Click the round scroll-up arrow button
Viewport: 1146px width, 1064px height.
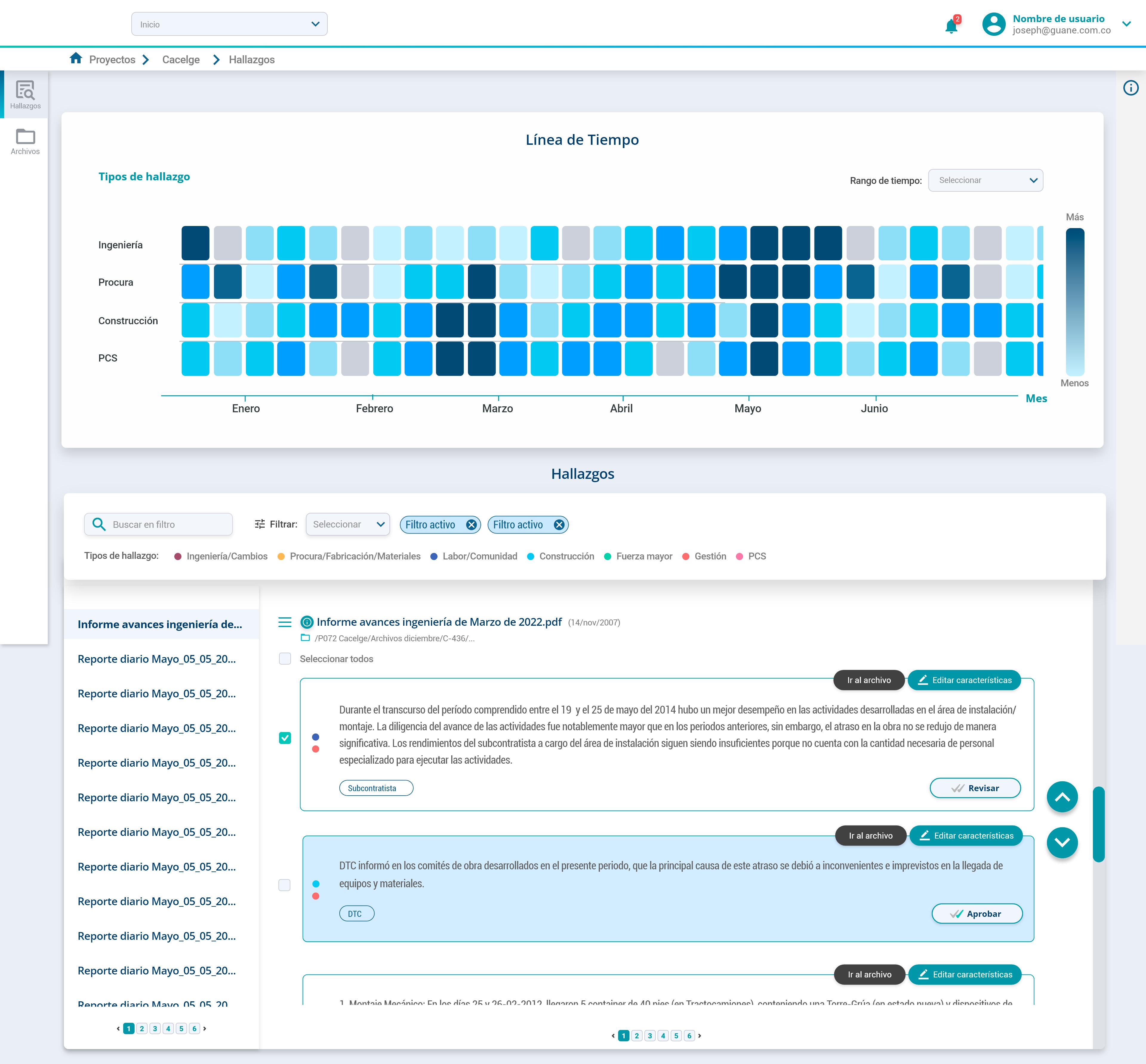[1062, 797]
